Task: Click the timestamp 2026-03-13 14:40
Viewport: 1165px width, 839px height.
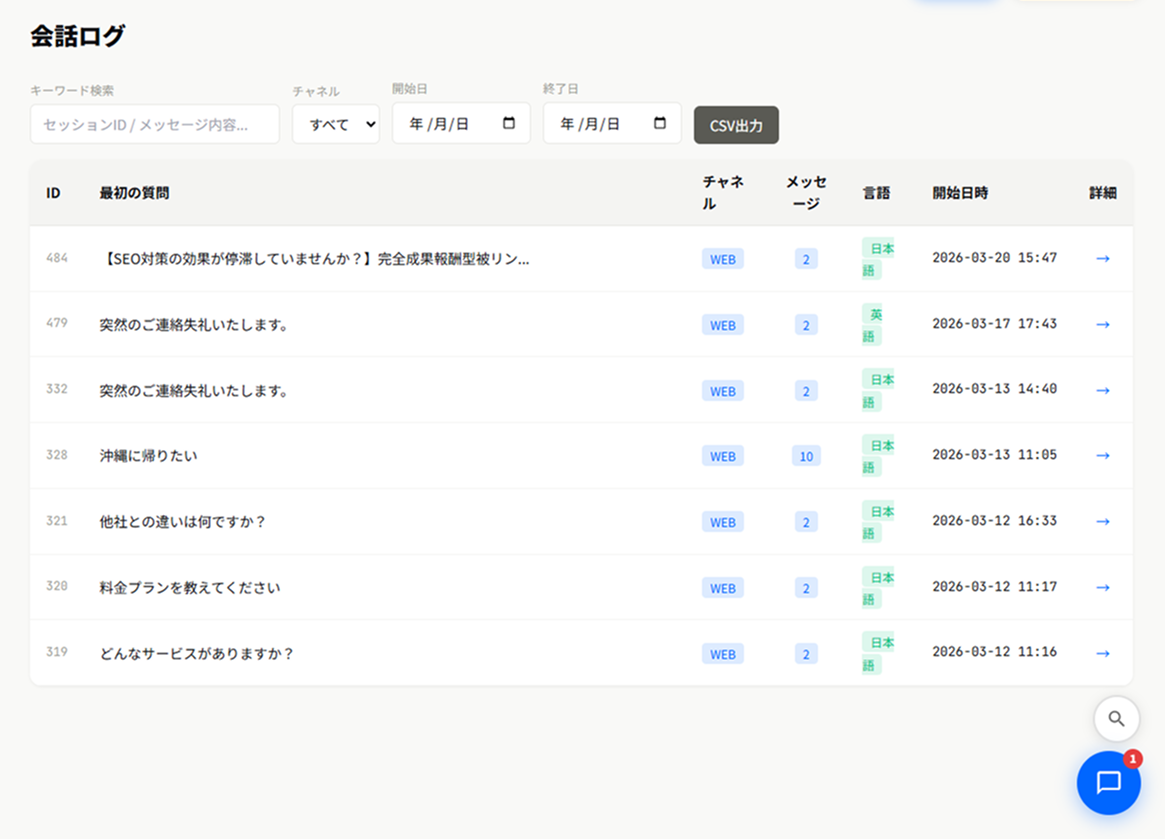Action: point(994,389)
